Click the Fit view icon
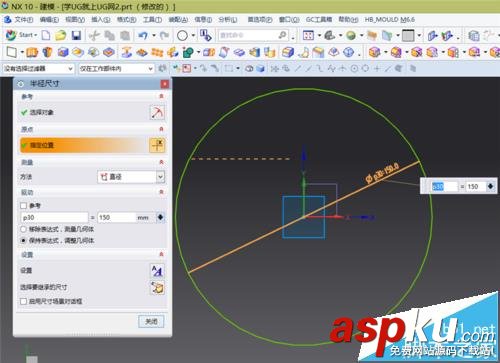500x363 pixels. (308, 35)
